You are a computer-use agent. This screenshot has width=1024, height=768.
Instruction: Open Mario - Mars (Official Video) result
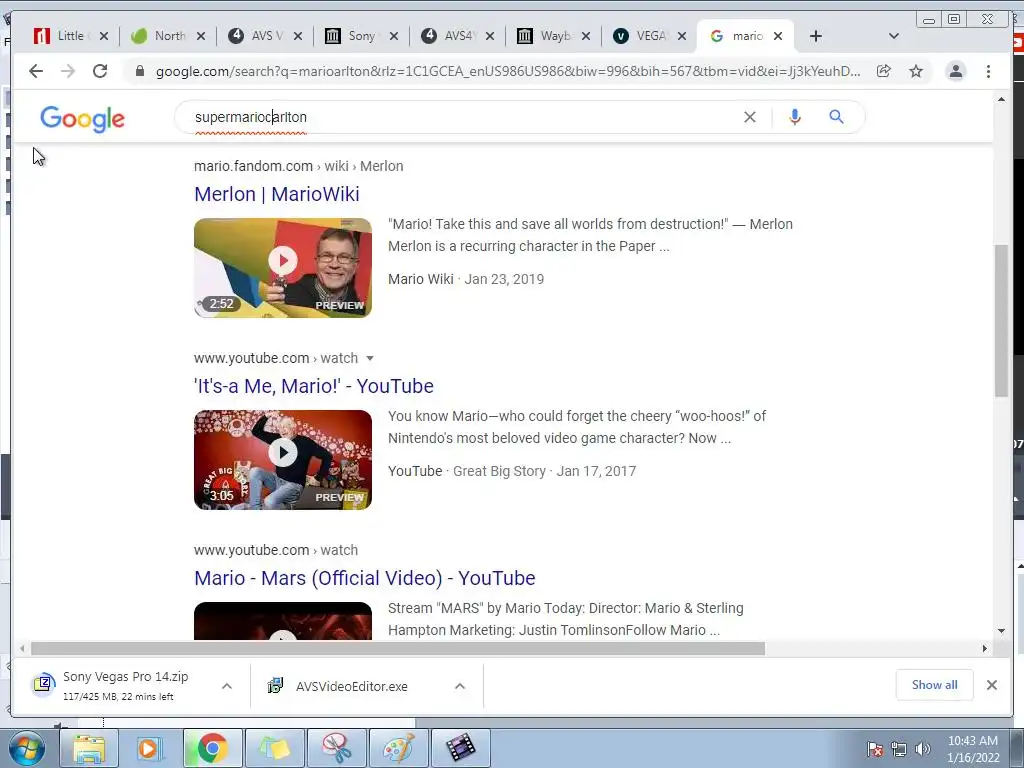point(364,578)
